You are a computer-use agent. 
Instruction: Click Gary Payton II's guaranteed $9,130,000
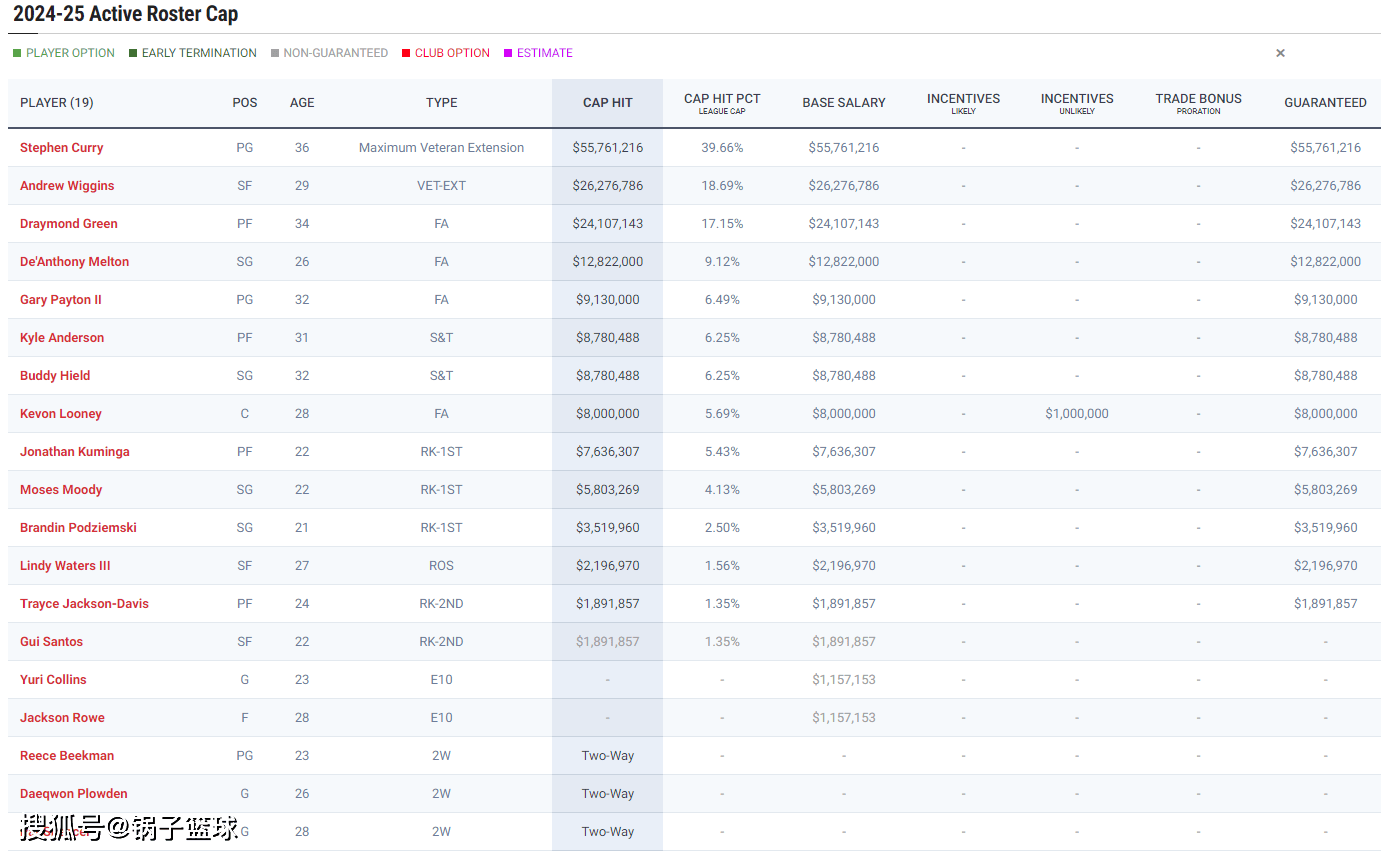(1326, 299)
